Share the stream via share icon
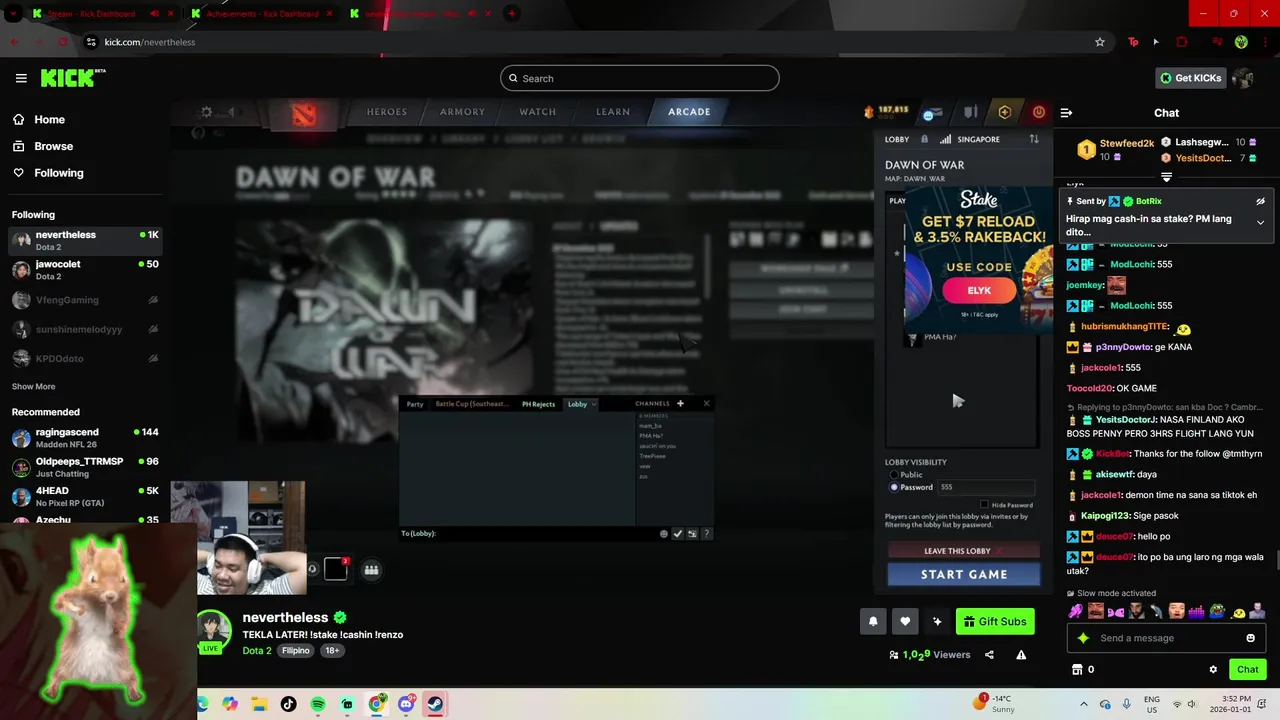This screenshot has height=720, width=1280. (x=989, y=655)
